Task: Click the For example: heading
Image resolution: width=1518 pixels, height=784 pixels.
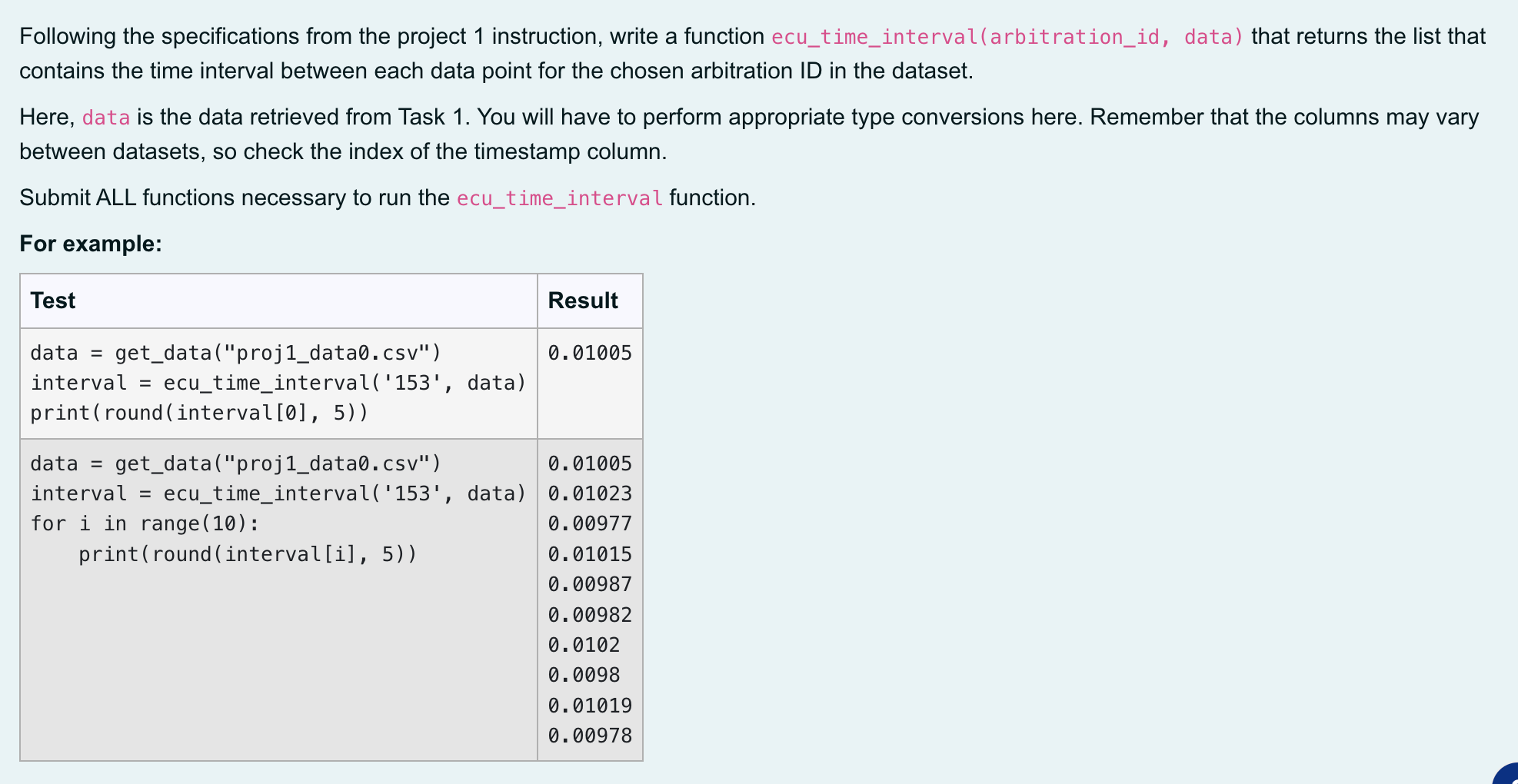Action: coord(89,244)
